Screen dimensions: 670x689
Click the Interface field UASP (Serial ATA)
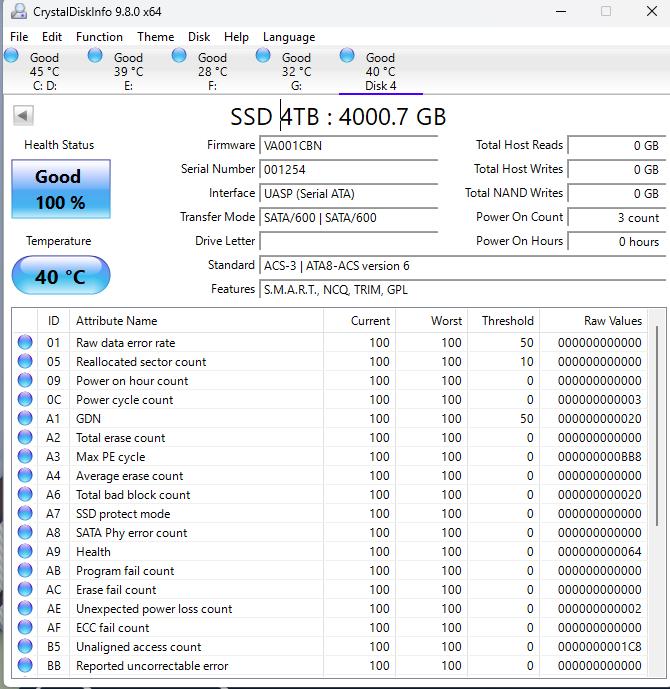(x=349, y=193)
